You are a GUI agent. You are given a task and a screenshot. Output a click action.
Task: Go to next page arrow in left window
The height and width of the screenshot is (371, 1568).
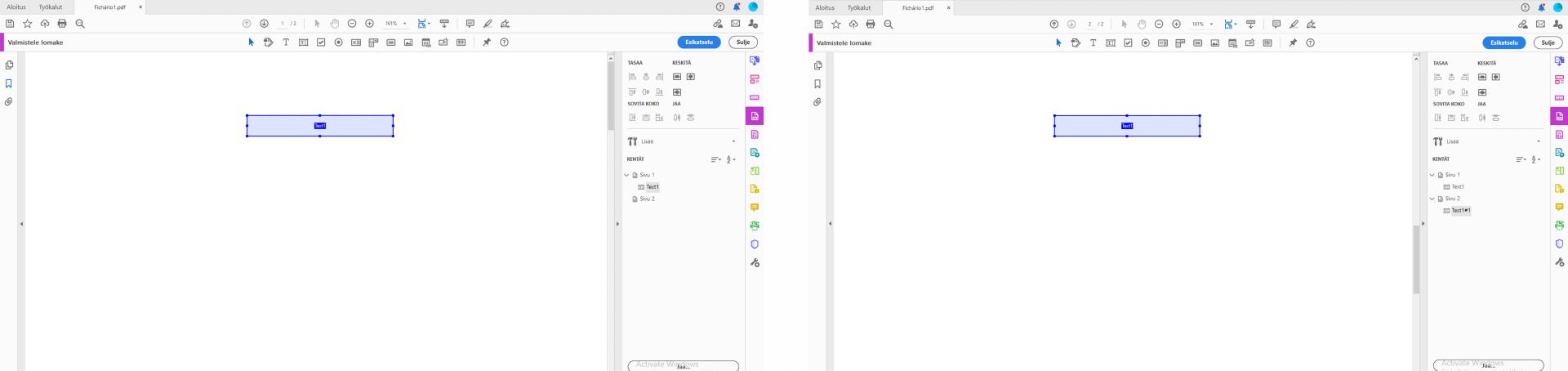tap(264, 24)
